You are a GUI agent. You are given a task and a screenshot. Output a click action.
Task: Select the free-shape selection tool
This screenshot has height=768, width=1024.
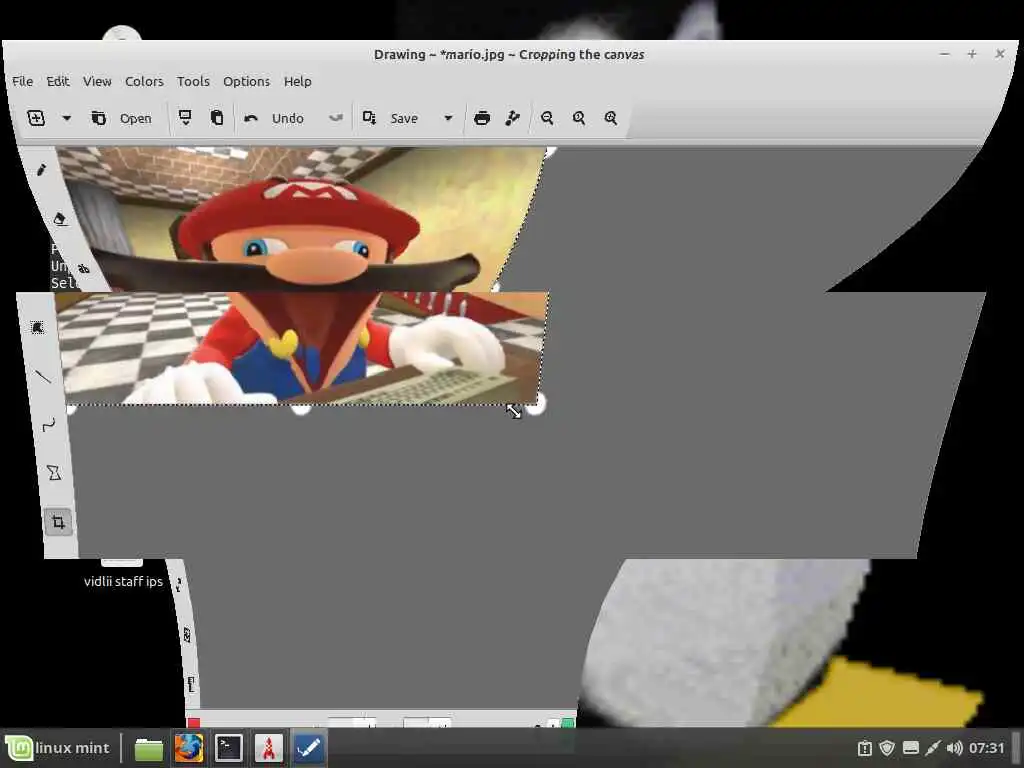click(37, 327)
